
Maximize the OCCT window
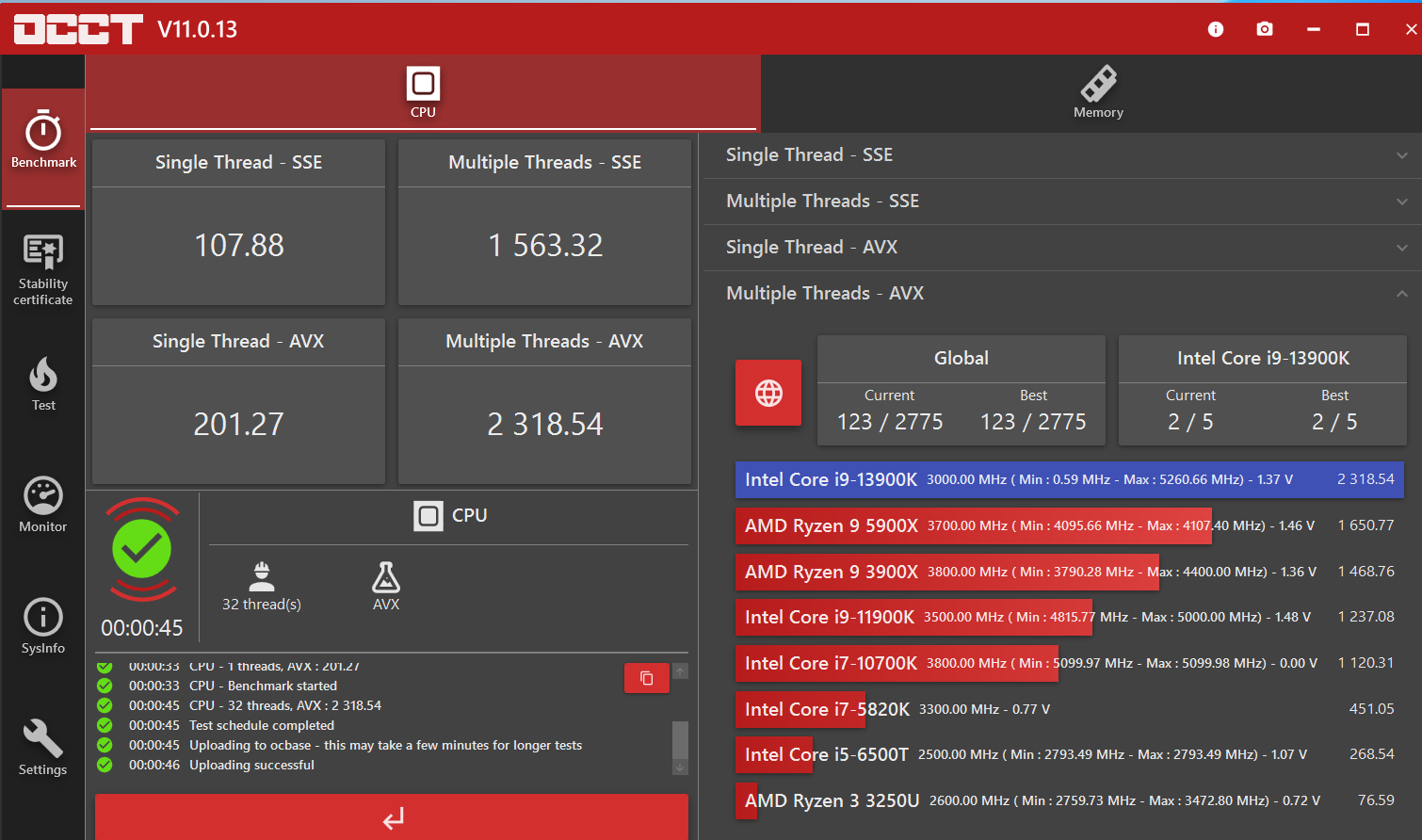coord(1363,29)
